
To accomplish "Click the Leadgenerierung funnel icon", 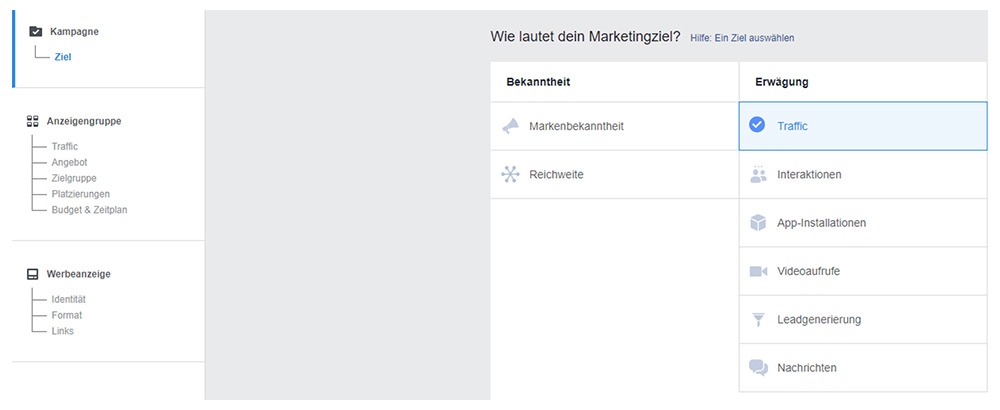I will click(758, 319).
